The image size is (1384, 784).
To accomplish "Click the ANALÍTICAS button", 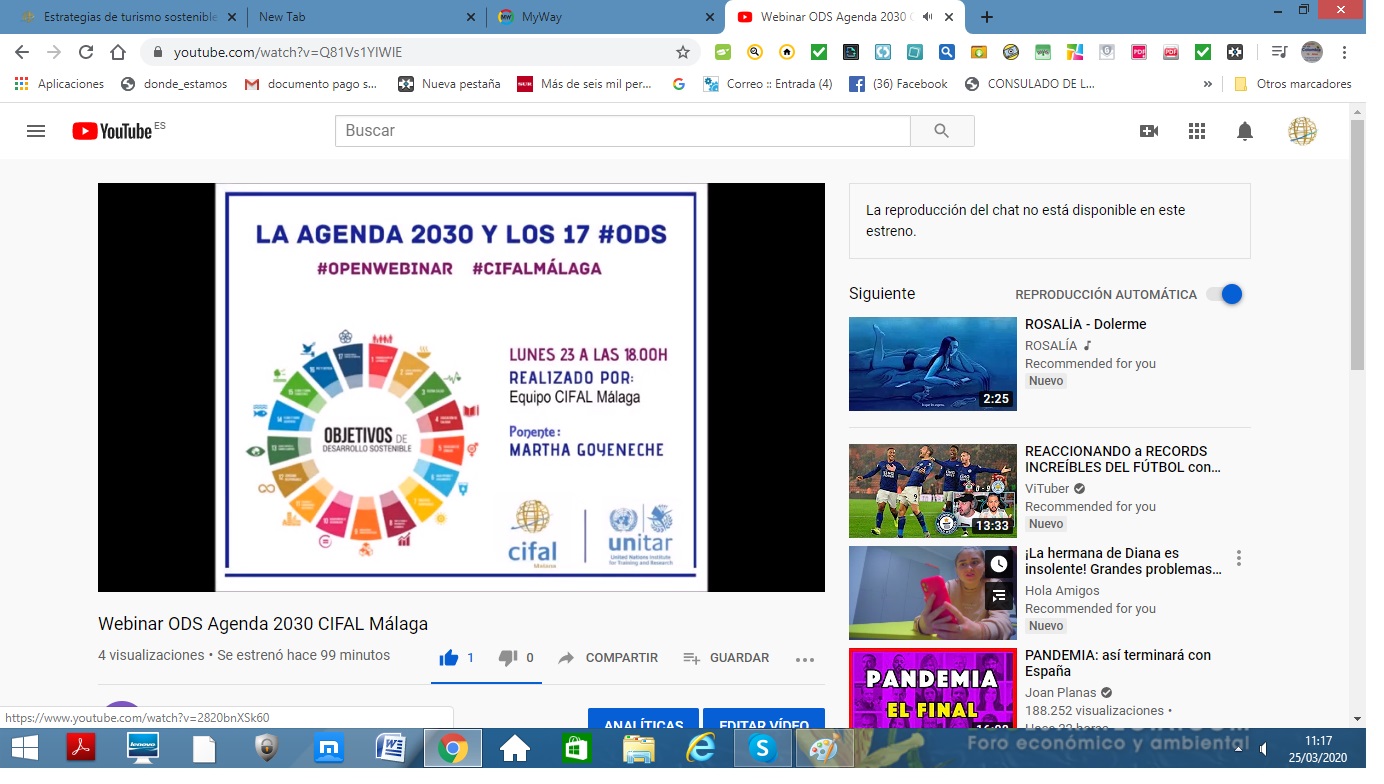I will [x=643, y=720].
